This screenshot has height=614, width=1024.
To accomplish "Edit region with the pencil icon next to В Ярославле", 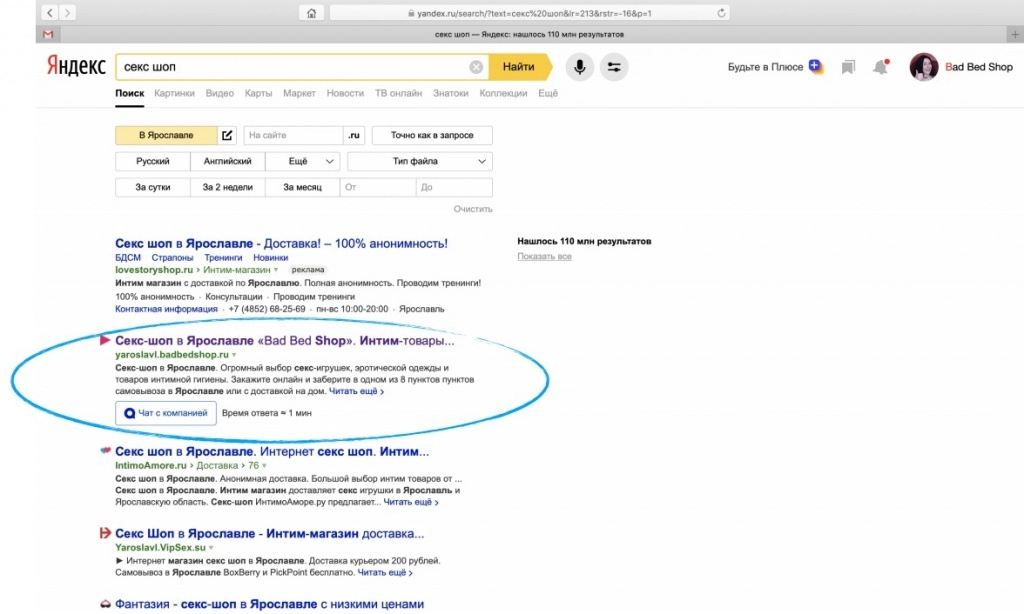I will coord(227,135).
